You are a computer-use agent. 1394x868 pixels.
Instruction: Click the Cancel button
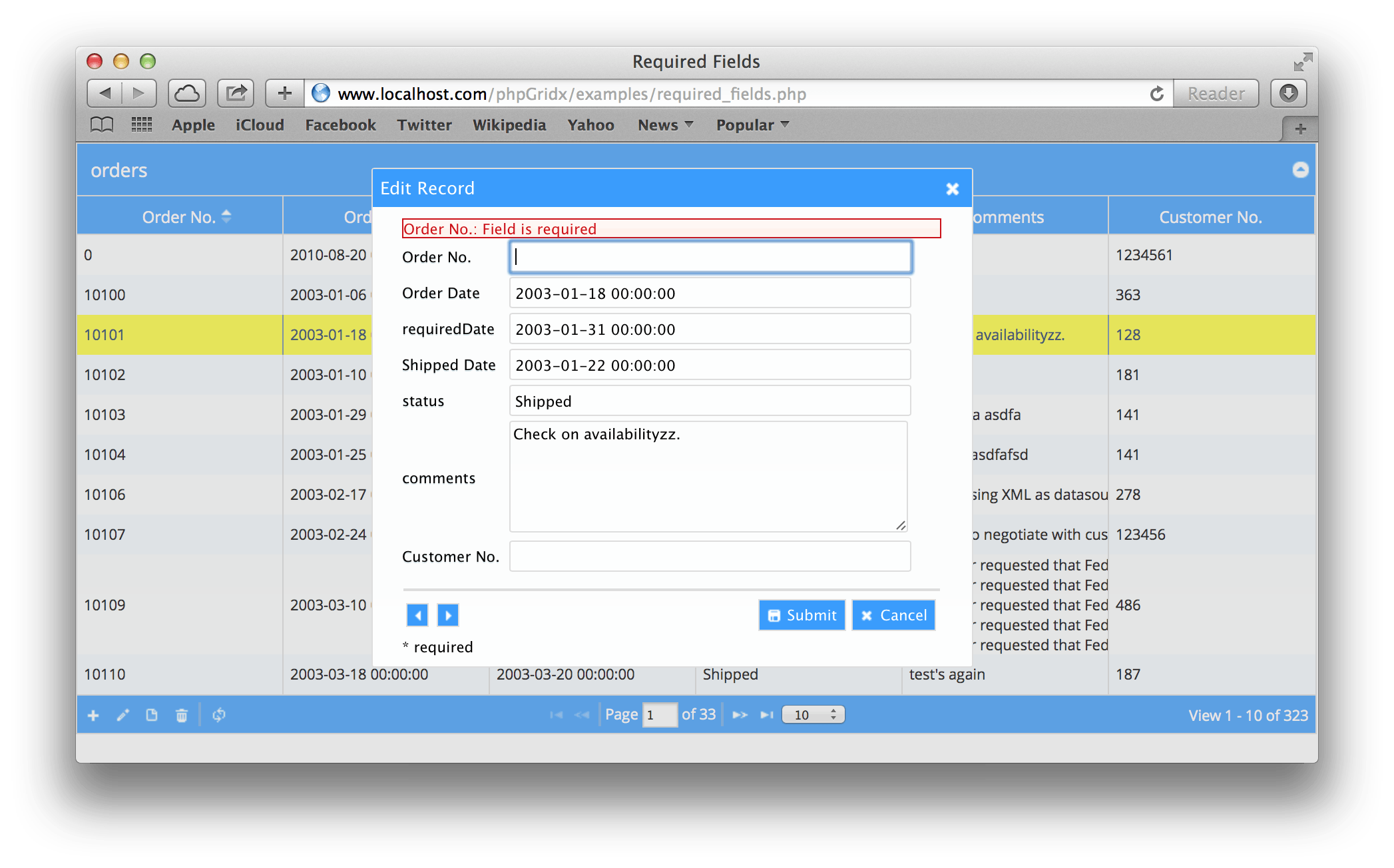893,615
